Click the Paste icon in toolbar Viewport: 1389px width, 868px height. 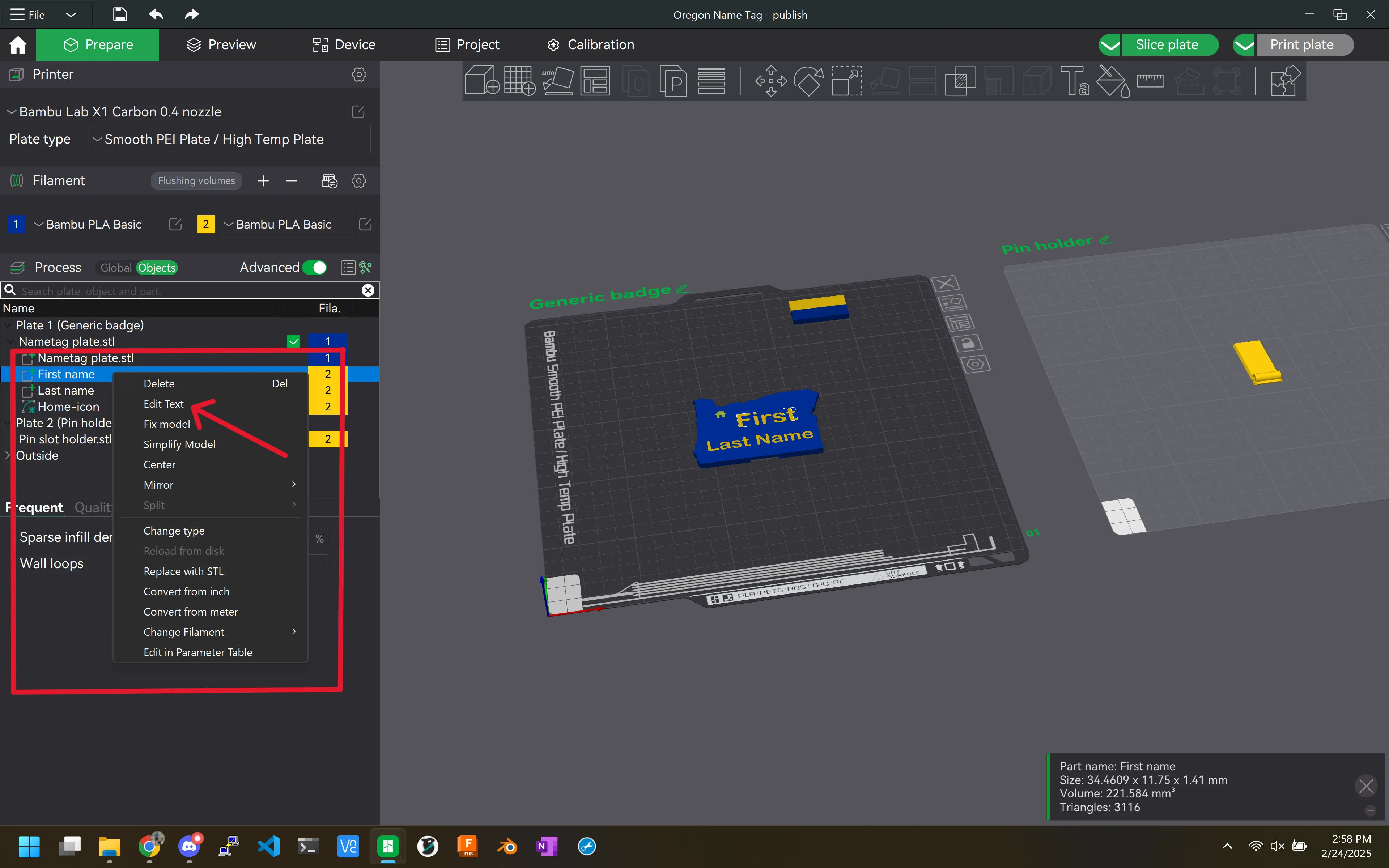(673, 80)
